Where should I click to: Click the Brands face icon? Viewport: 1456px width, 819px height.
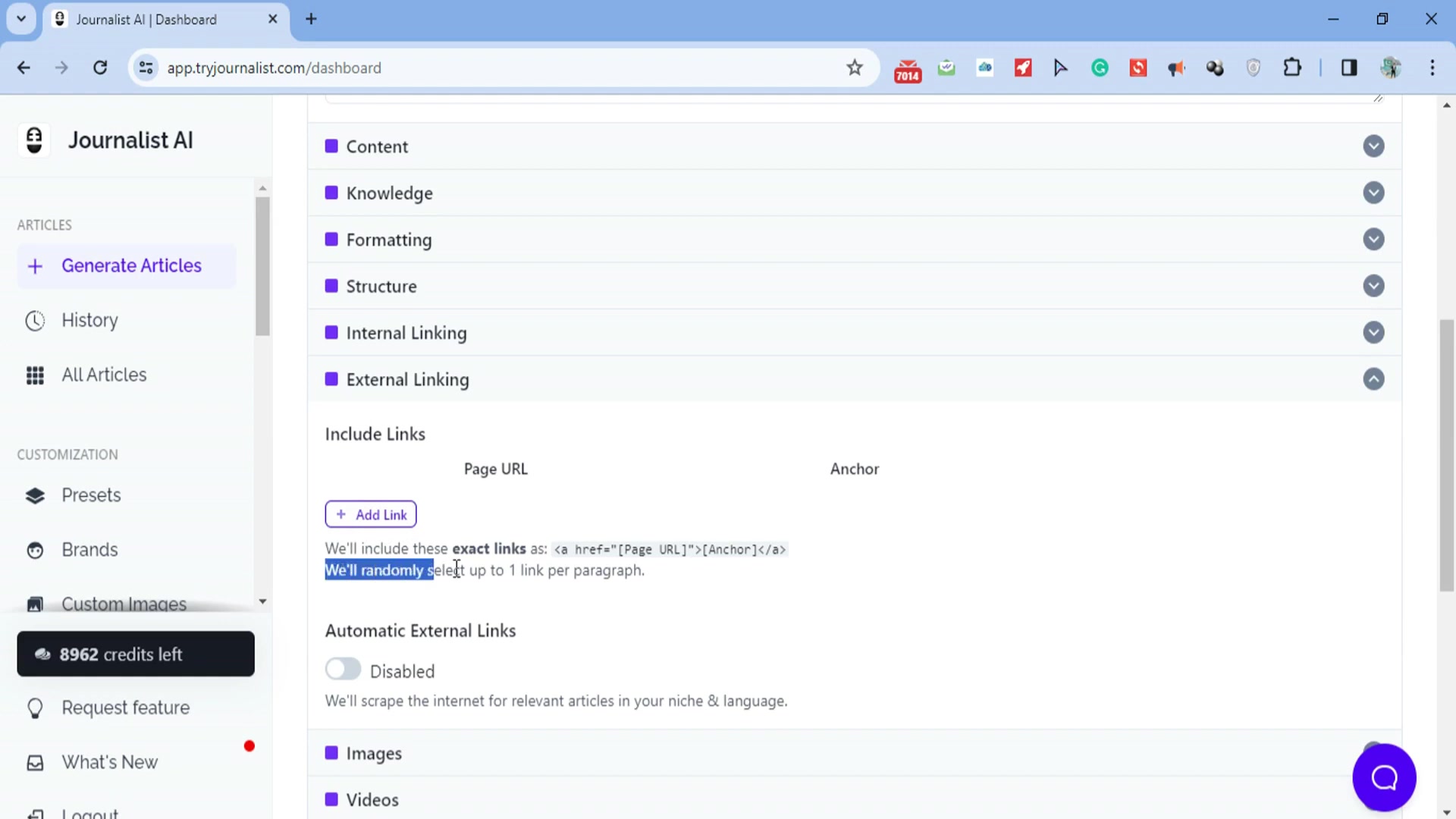click(35, 551)
